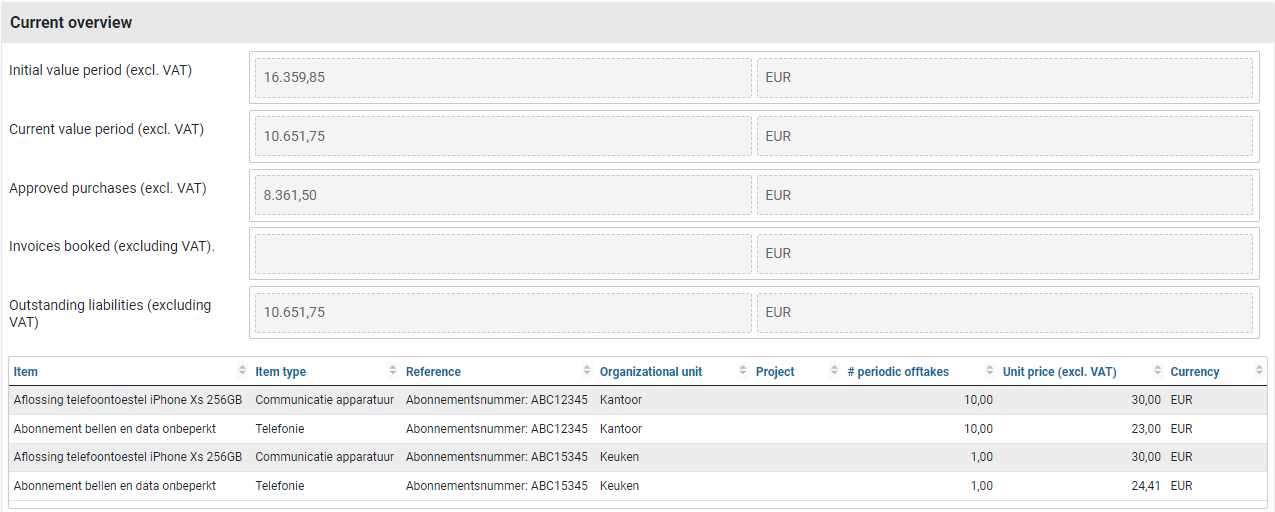Focus the empty Invoices booked amount field

[x=502, y=254]
